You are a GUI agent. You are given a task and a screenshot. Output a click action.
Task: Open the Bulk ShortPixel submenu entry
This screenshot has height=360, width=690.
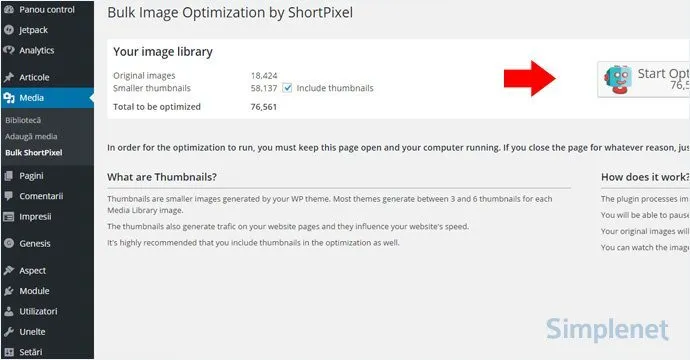[x=34, y=153]
